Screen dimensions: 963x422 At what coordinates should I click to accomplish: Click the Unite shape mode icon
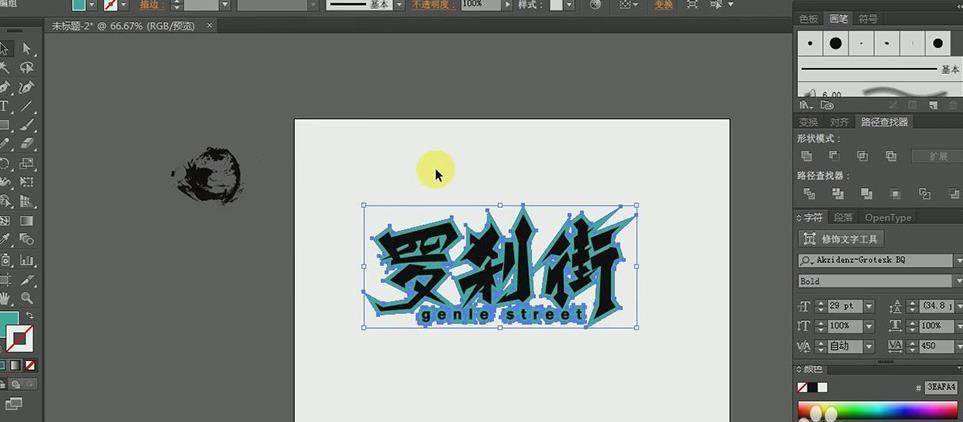[807, 156]
